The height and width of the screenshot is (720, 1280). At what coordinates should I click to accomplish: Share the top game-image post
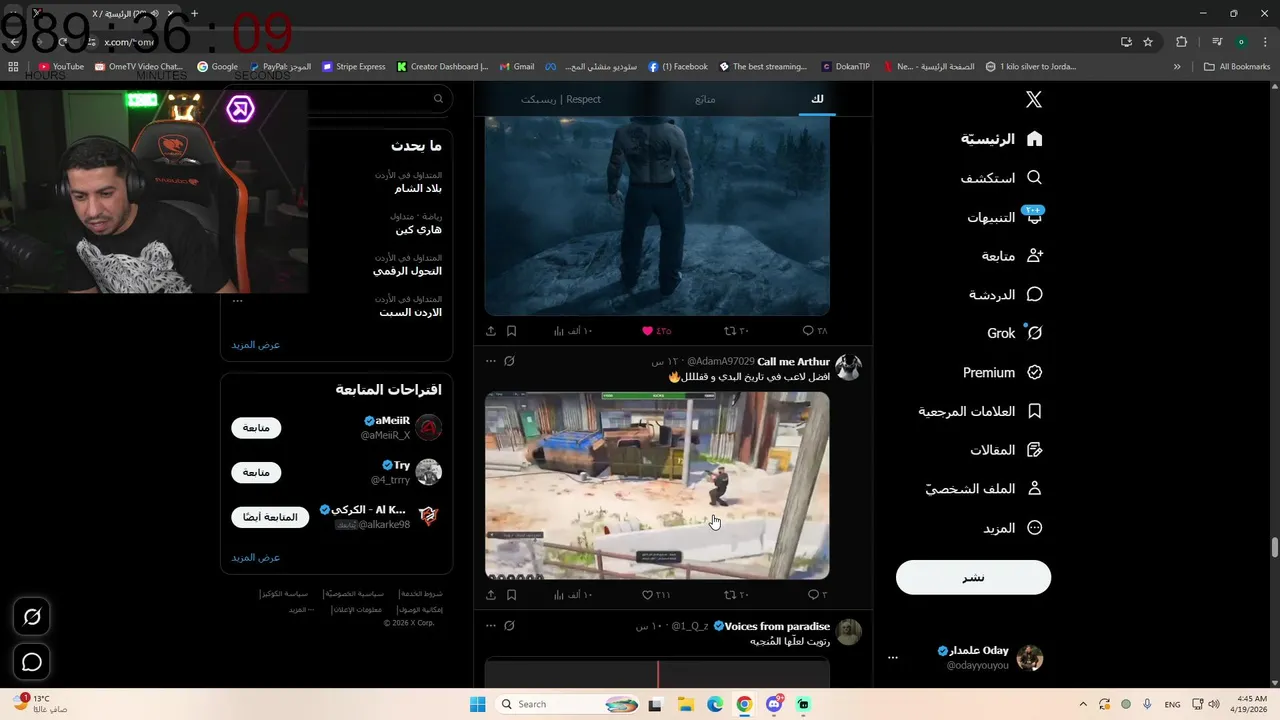coord(491,331)
